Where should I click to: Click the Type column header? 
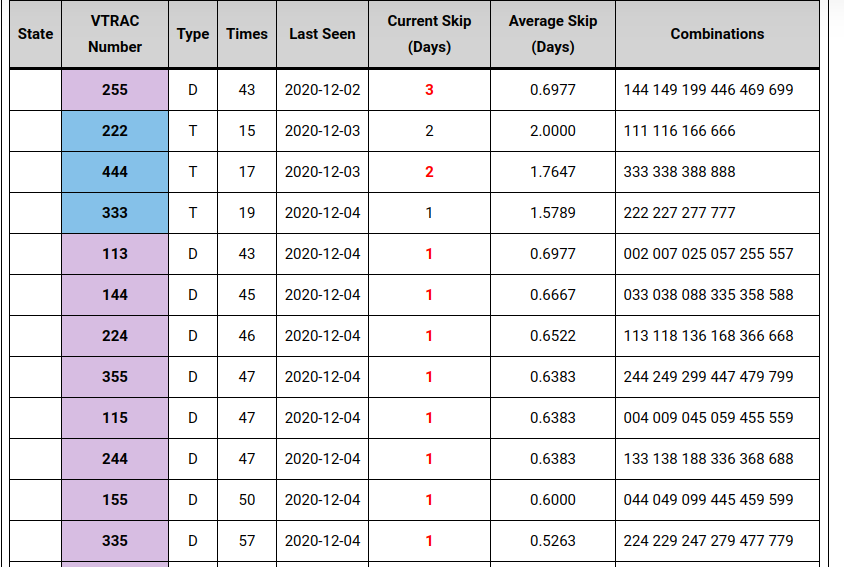coord(193,34)
